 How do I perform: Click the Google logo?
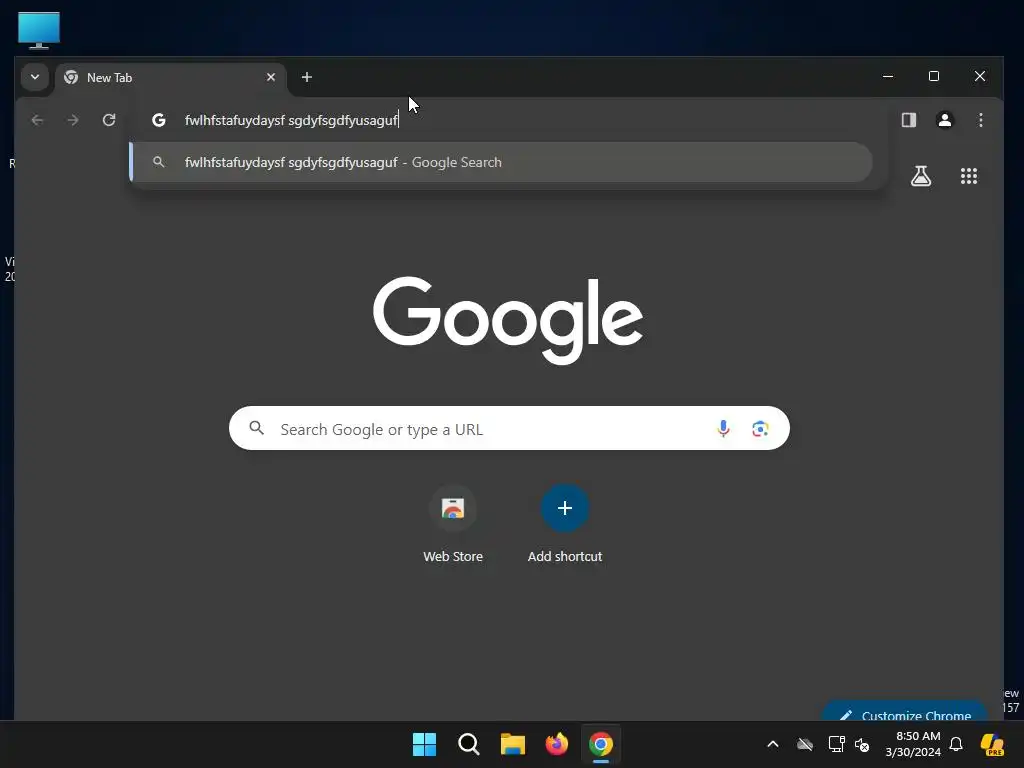(508, 320)
